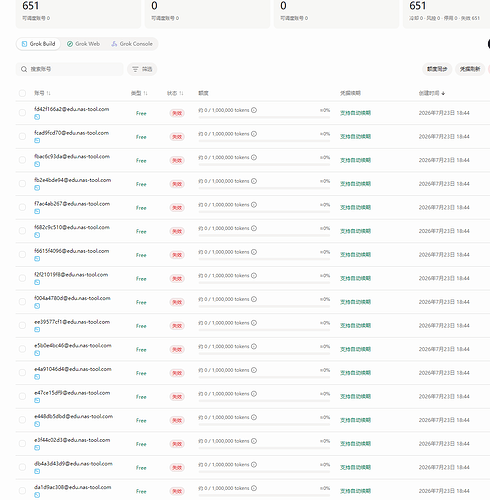This screenshot has width=490, height=500.
Task: Focus the 搜索账号 search field
Action: 69,69
